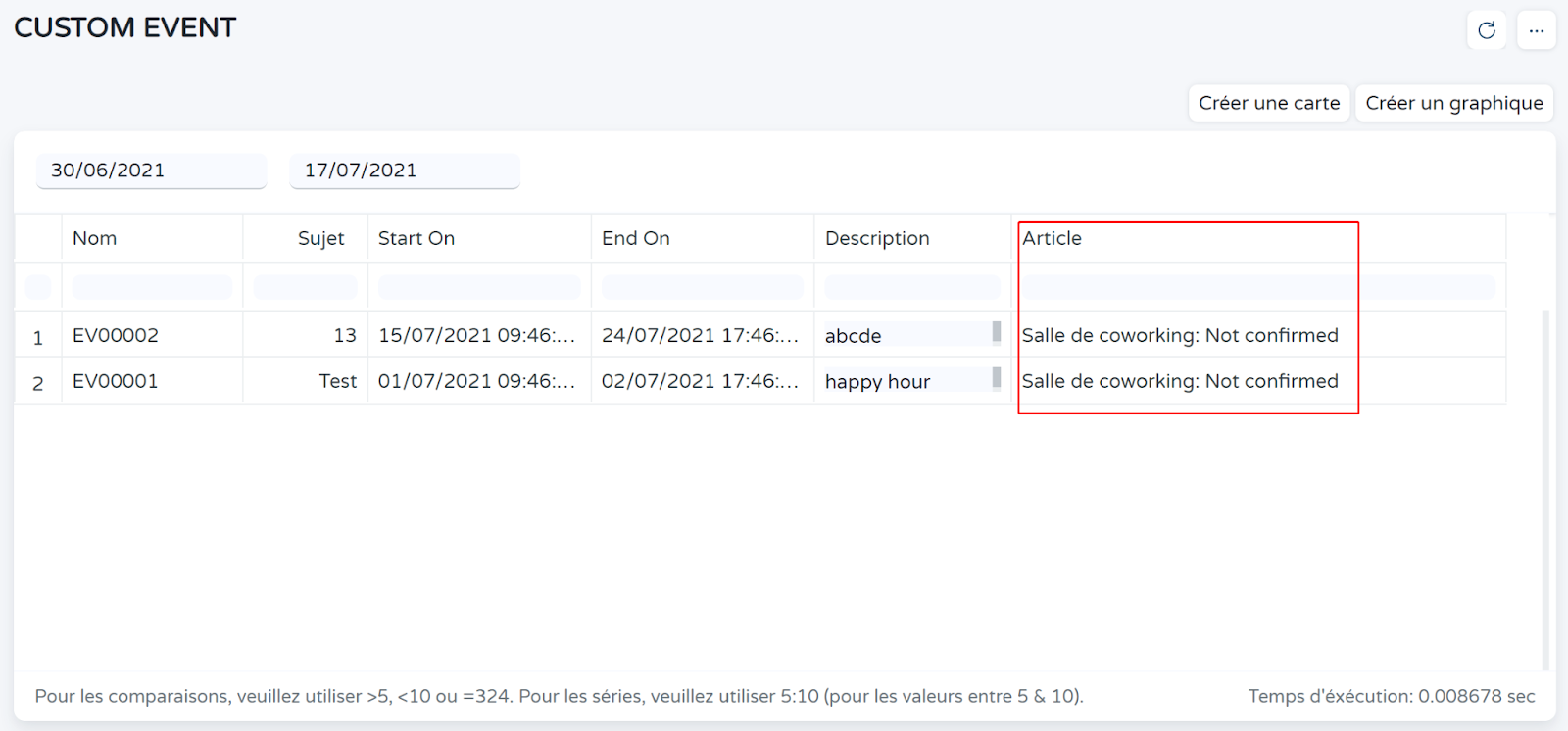
Task: Refresh the Custom Event report
Action: pyautogui.click(x=1487, y=30)
